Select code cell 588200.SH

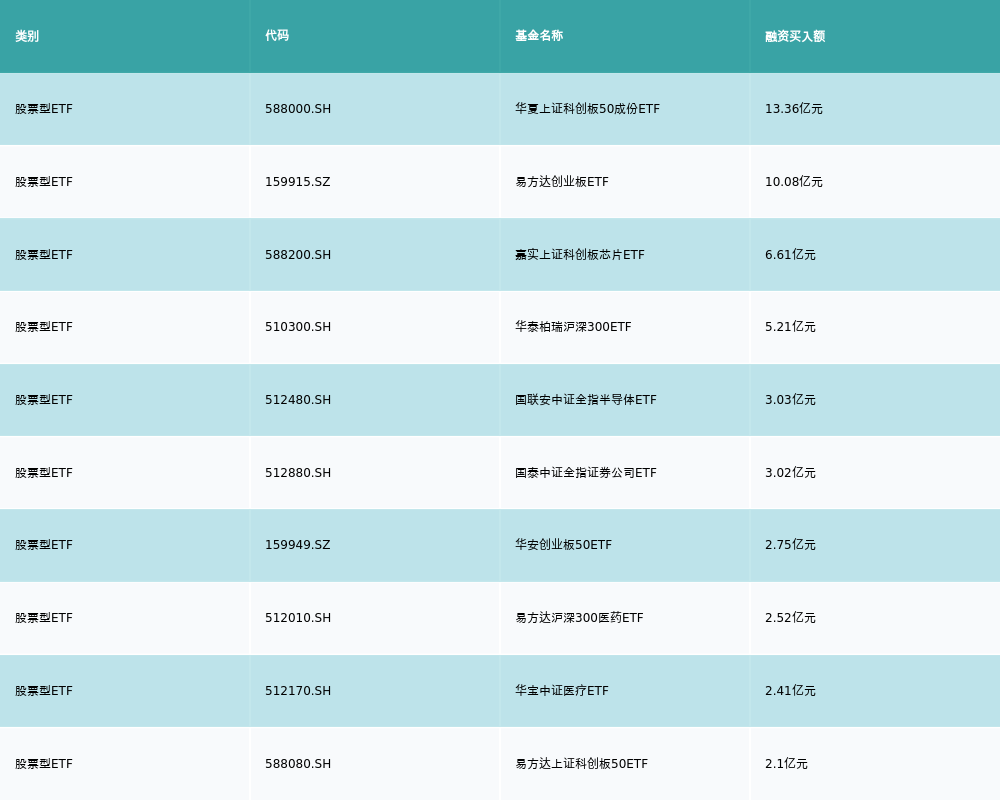[298, 255]
